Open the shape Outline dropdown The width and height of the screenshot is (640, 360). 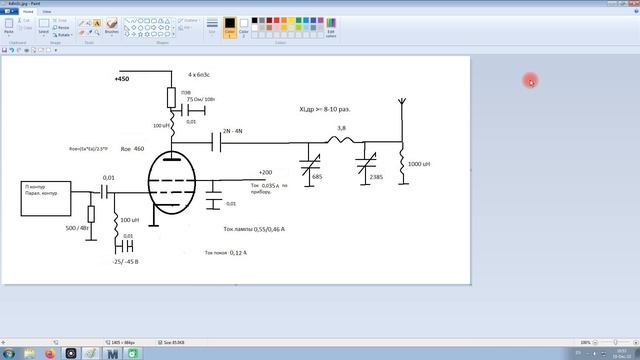click(188, 20)
